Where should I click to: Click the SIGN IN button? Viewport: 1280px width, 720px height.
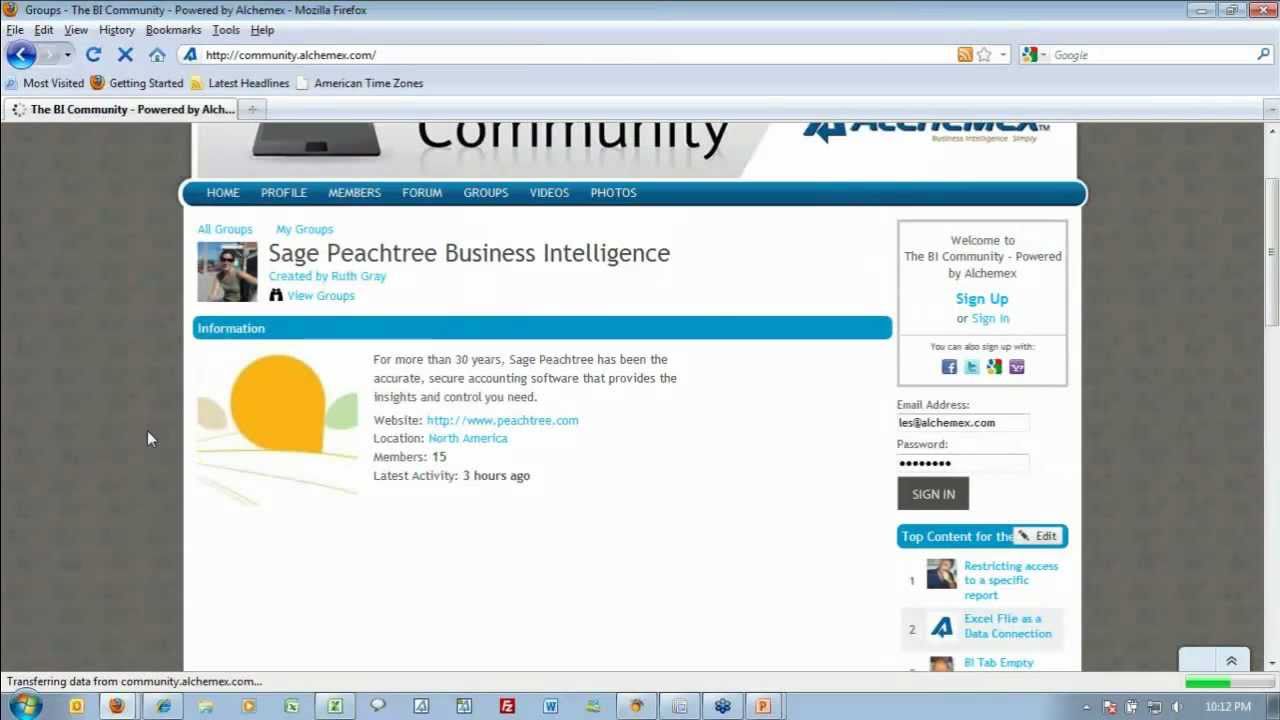(x=933, y=494)
